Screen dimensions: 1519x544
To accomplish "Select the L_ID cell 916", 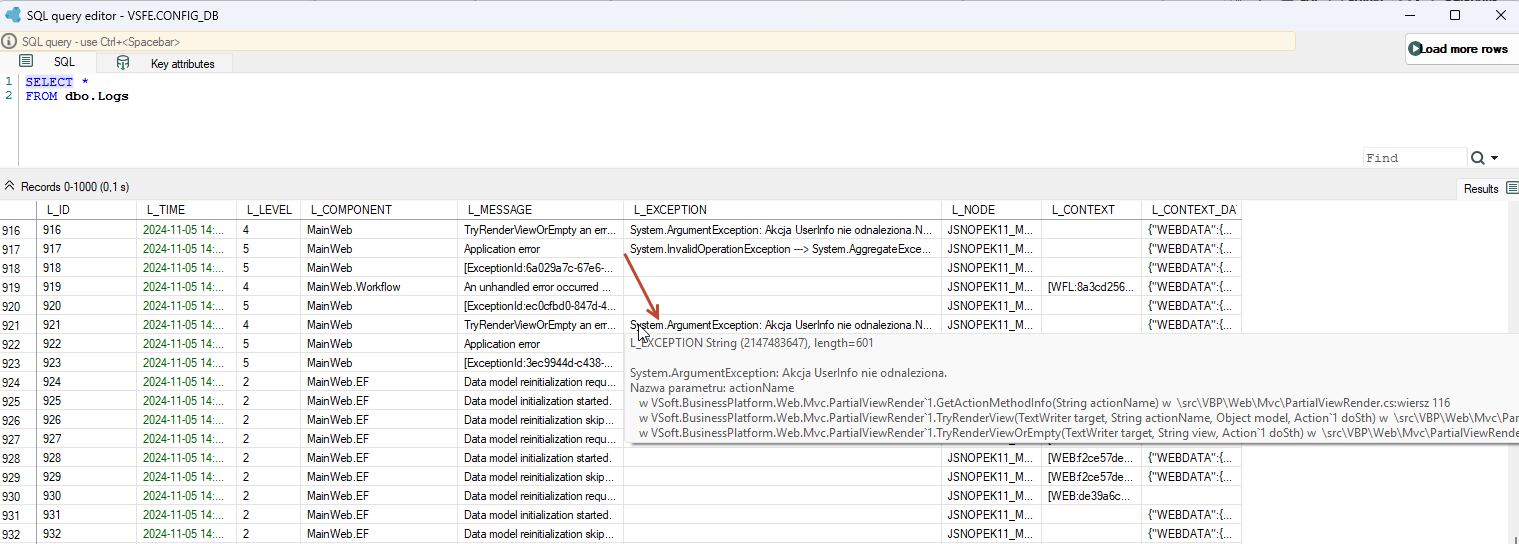I will click(86, 230).
